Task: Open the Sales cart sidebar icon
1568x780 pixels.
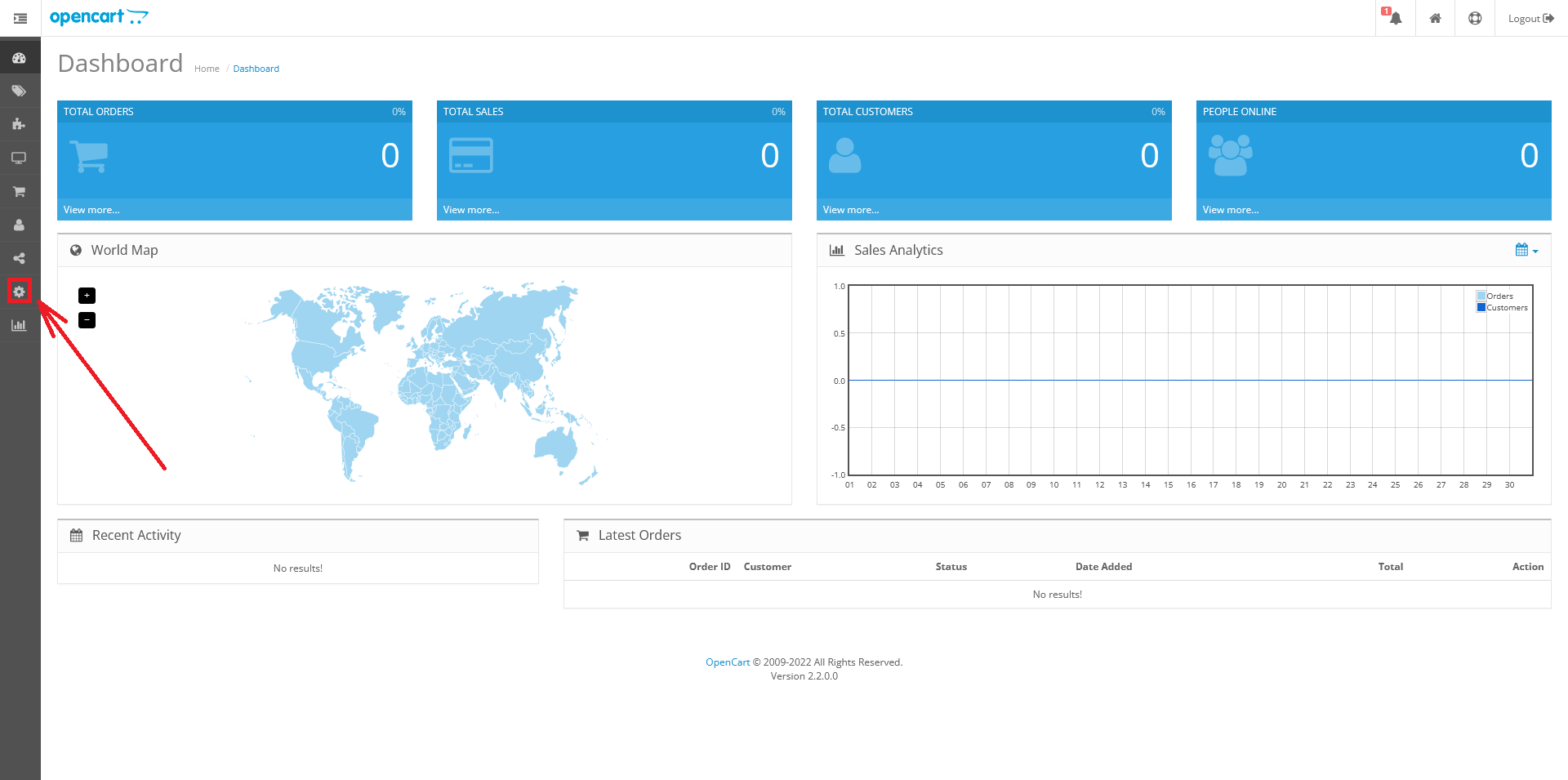Action: 19,191
